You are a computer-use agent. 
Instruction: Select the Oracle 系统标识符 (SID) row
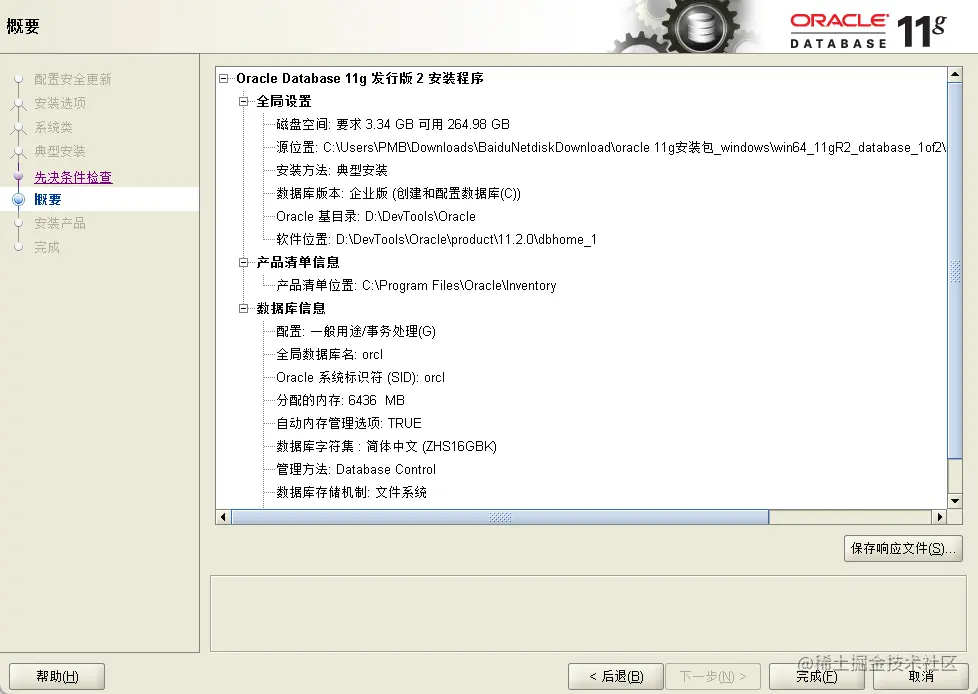click(361, 378)
